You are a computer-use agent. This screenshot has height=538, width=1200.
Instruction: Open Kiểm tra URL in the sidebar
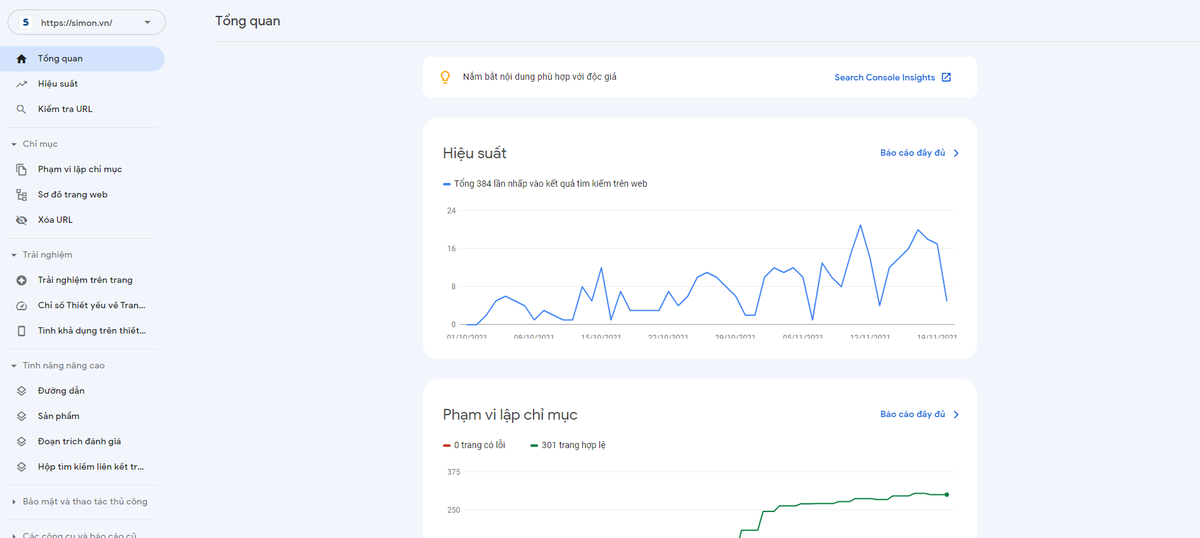82,109
